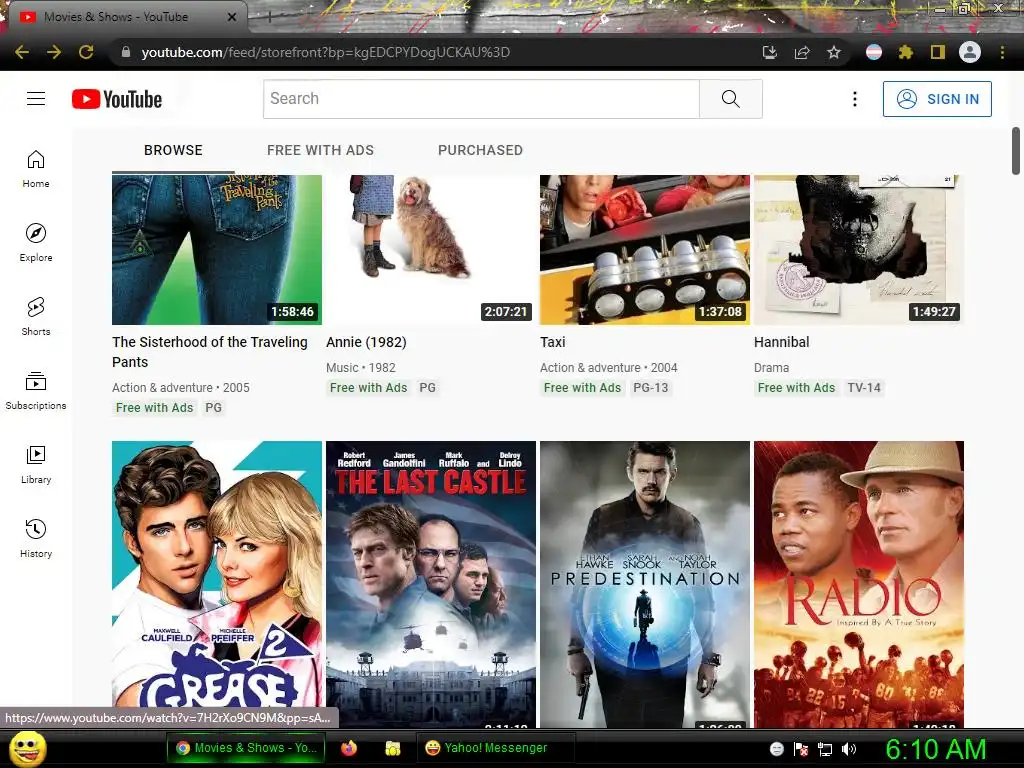
Task: Open the Hannibal title link
Action: point(781,342)
